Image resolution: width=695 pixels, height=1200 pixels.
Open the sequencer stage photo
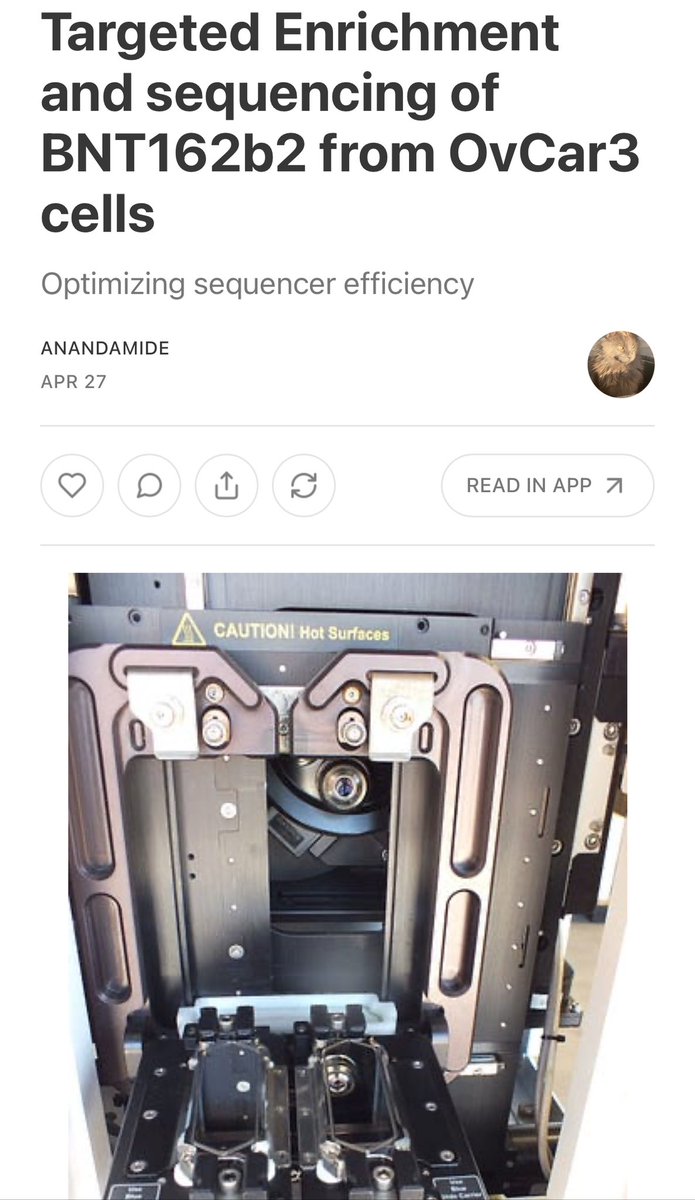[348, 886]
